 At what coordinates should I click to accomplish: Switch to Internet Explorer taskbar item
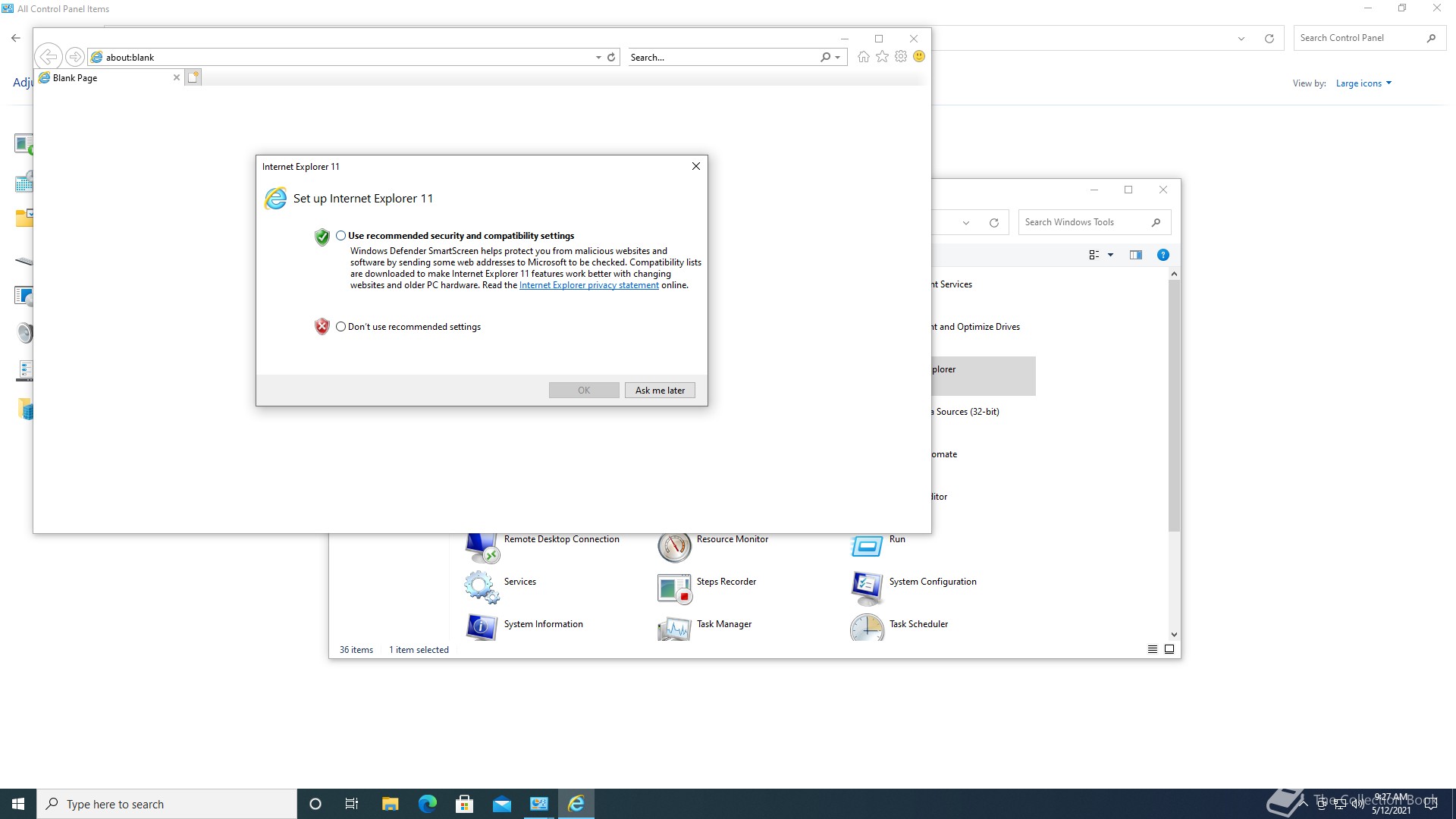(x=576, y=804)
